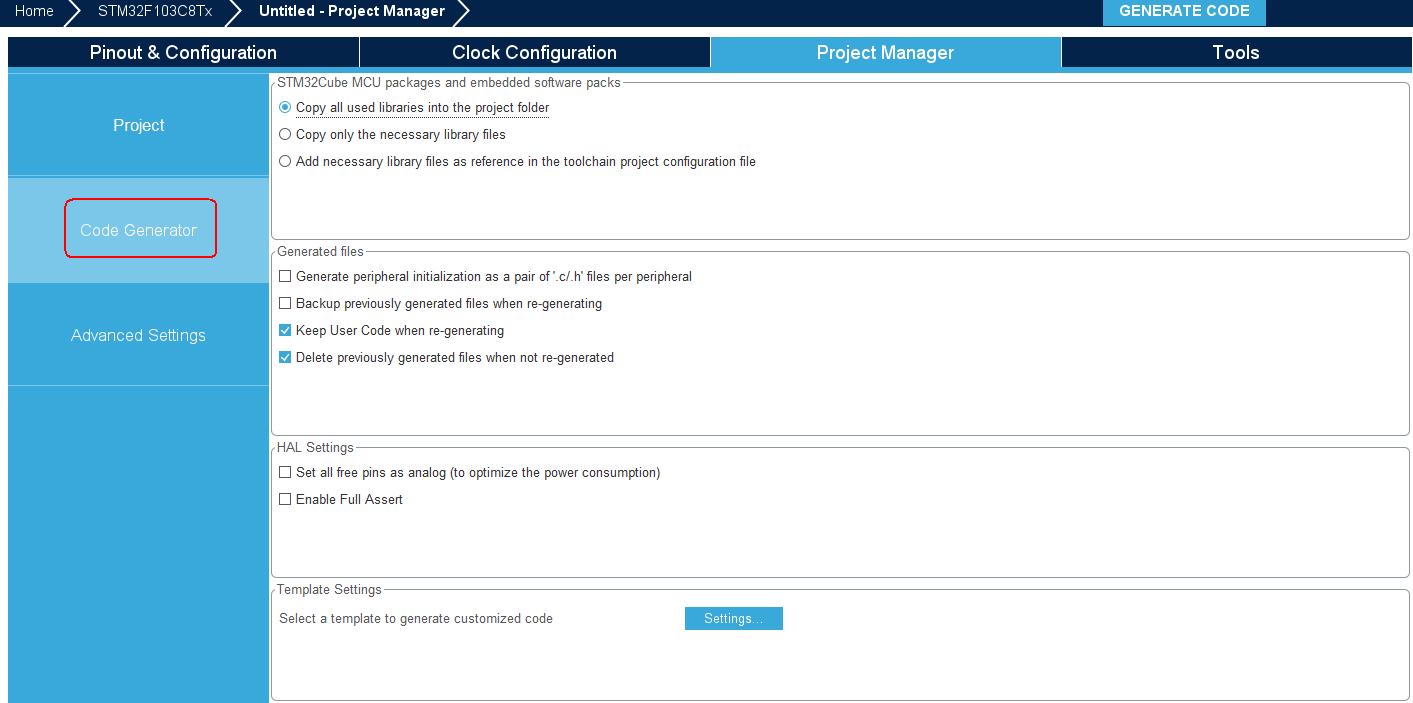Switch to the Tools tab

(x=1236, y=53)
